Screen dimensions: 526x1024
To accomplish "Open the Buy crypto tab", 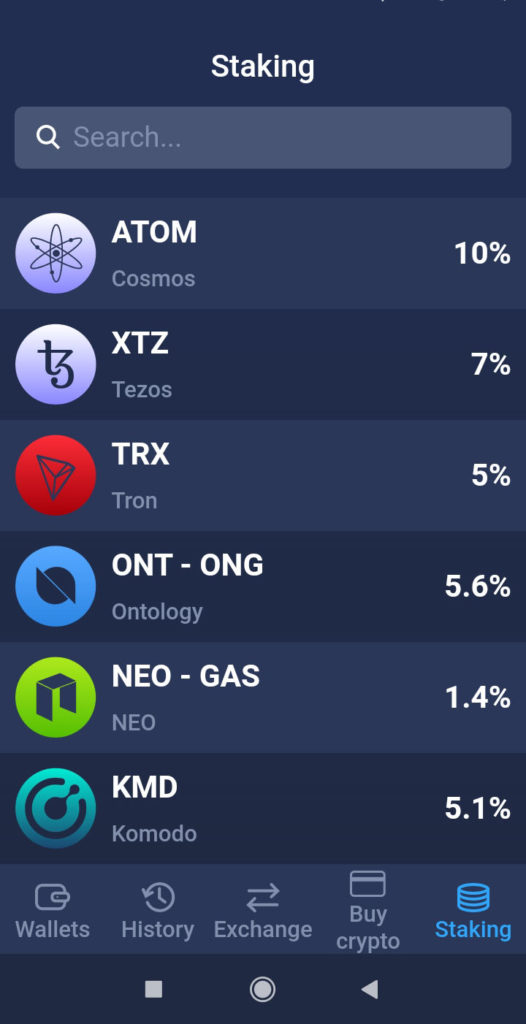I will pos(368,911).
